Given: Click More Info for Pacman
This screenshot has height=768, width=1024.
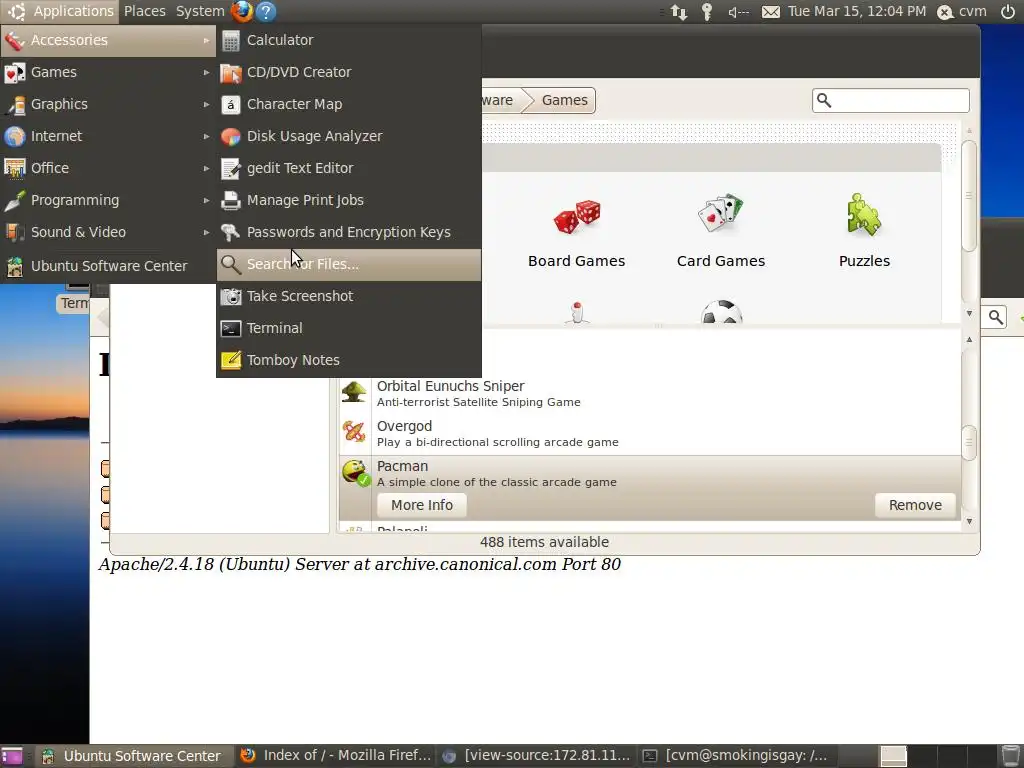Looking at the screenshot, I should [x=422, y=505].
